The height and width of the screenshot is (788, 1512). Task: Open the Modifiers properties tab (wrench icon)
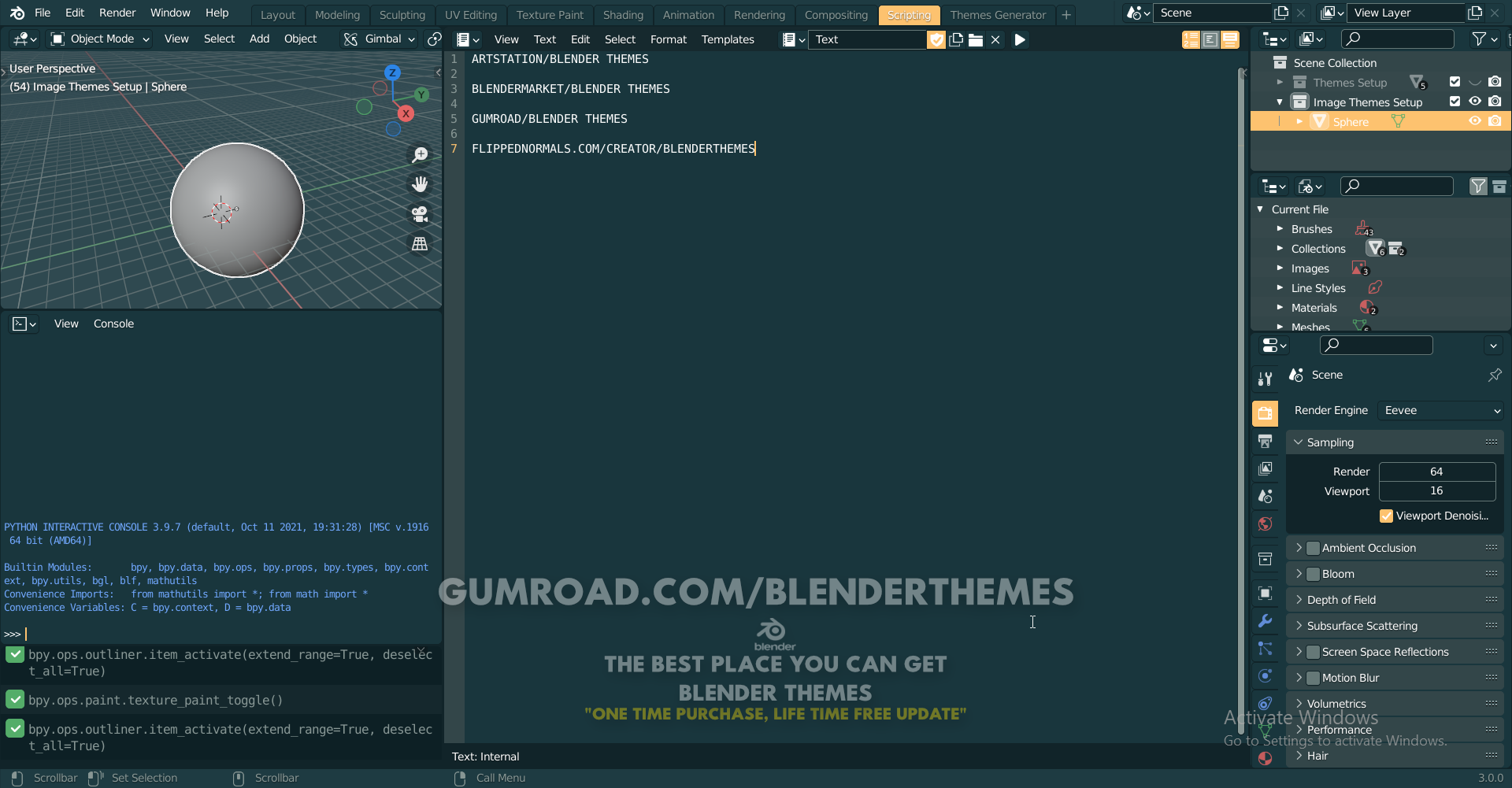point(1265,620)
